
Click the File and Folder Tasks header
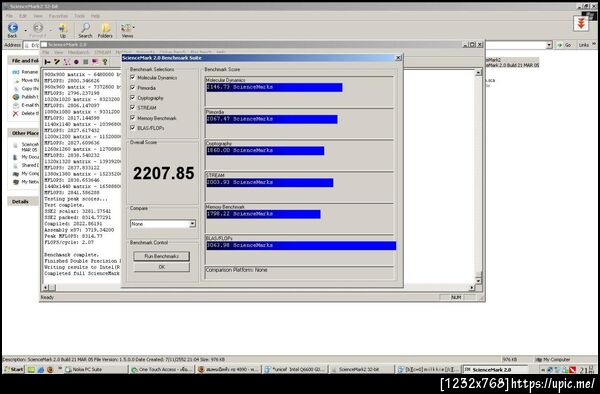pyautogui.click(x=23, y=61)
